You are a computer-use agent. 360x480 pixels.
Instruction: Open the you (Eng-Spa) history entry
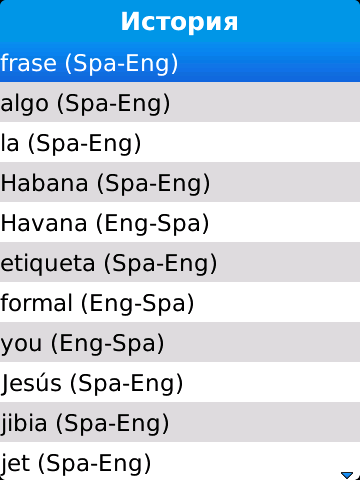[180, 342]
